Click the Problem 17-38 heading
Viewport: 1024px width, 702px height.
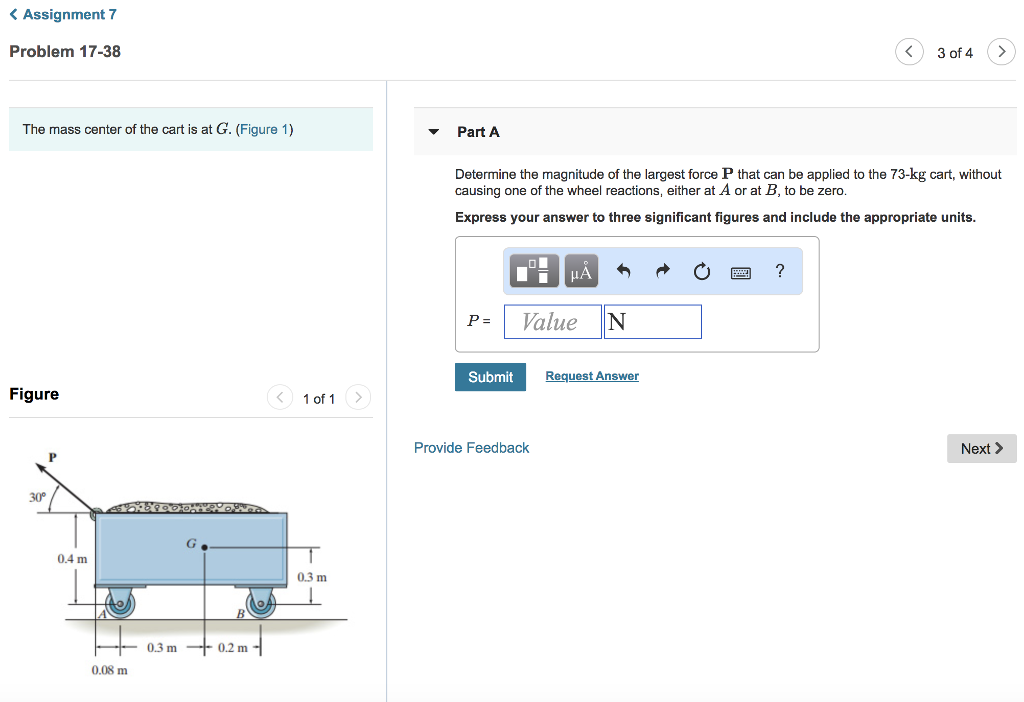tap(64, 51)
